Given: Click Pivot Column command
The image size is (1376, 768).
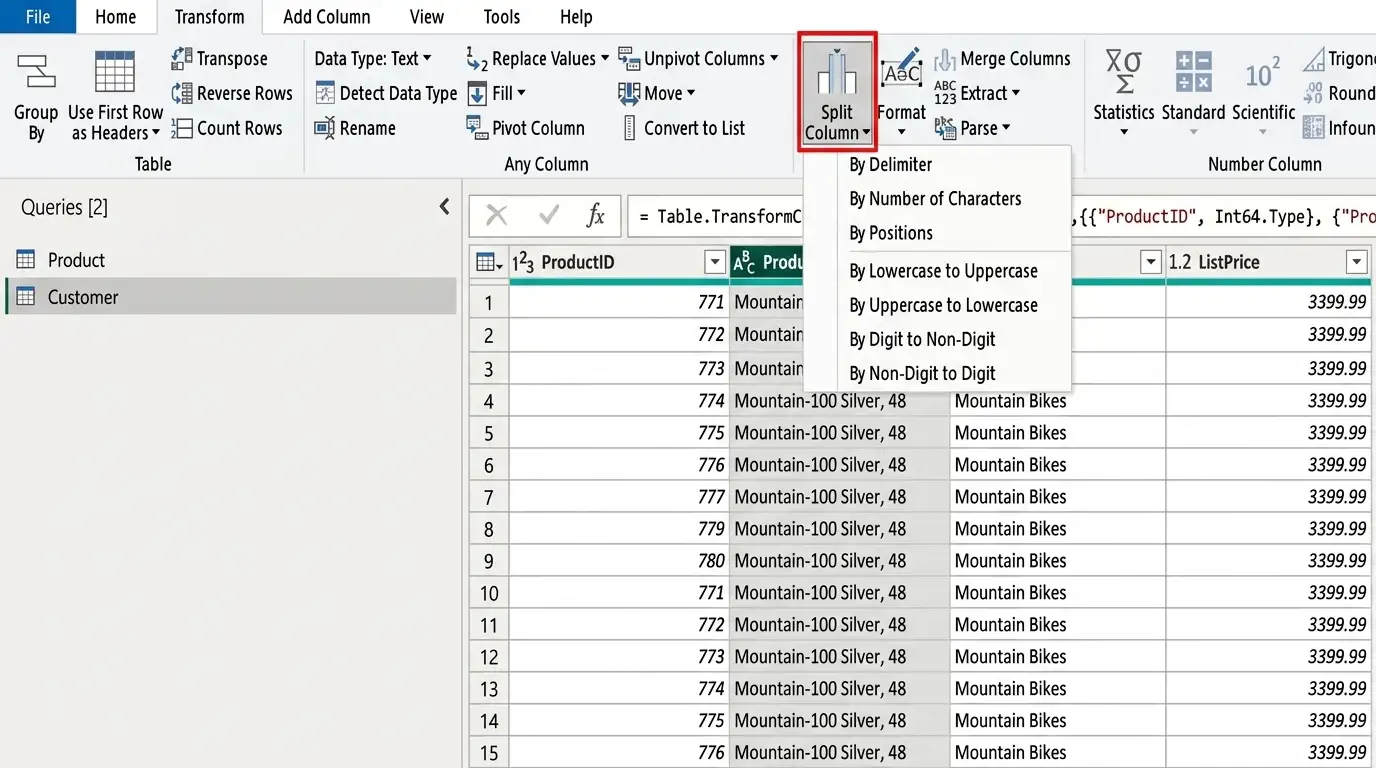Looking at the screenshot, I should coord(525,128).
